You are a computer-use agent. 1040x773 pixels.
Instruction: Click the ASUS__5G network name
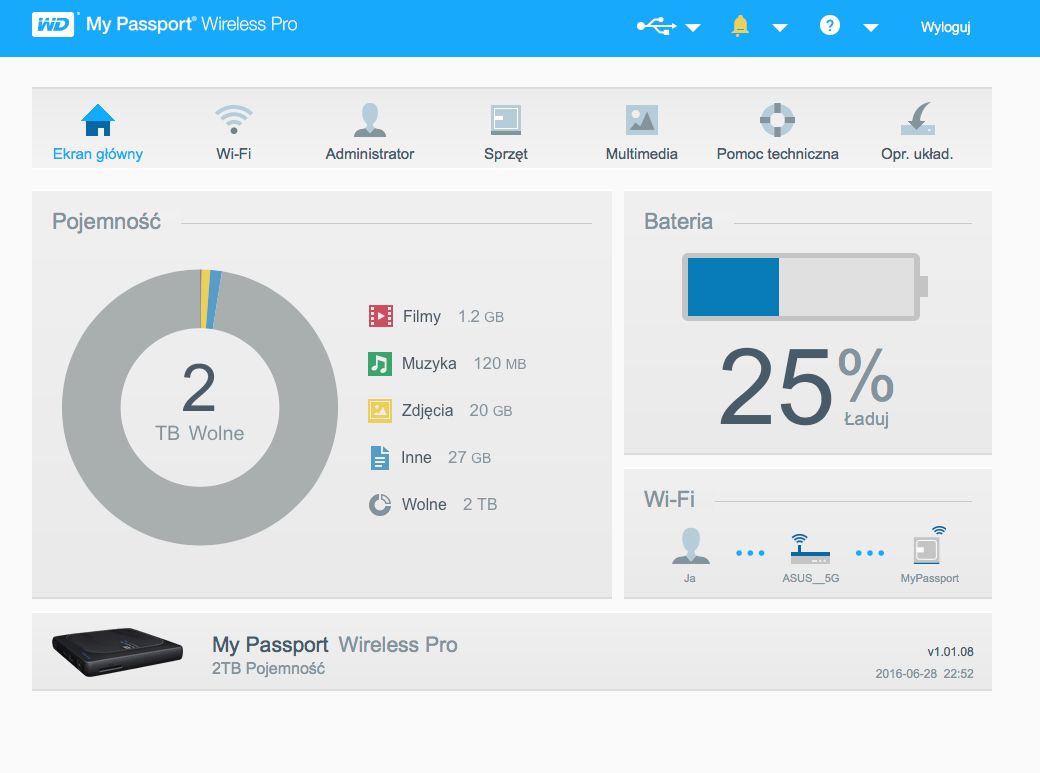point(811,579)
